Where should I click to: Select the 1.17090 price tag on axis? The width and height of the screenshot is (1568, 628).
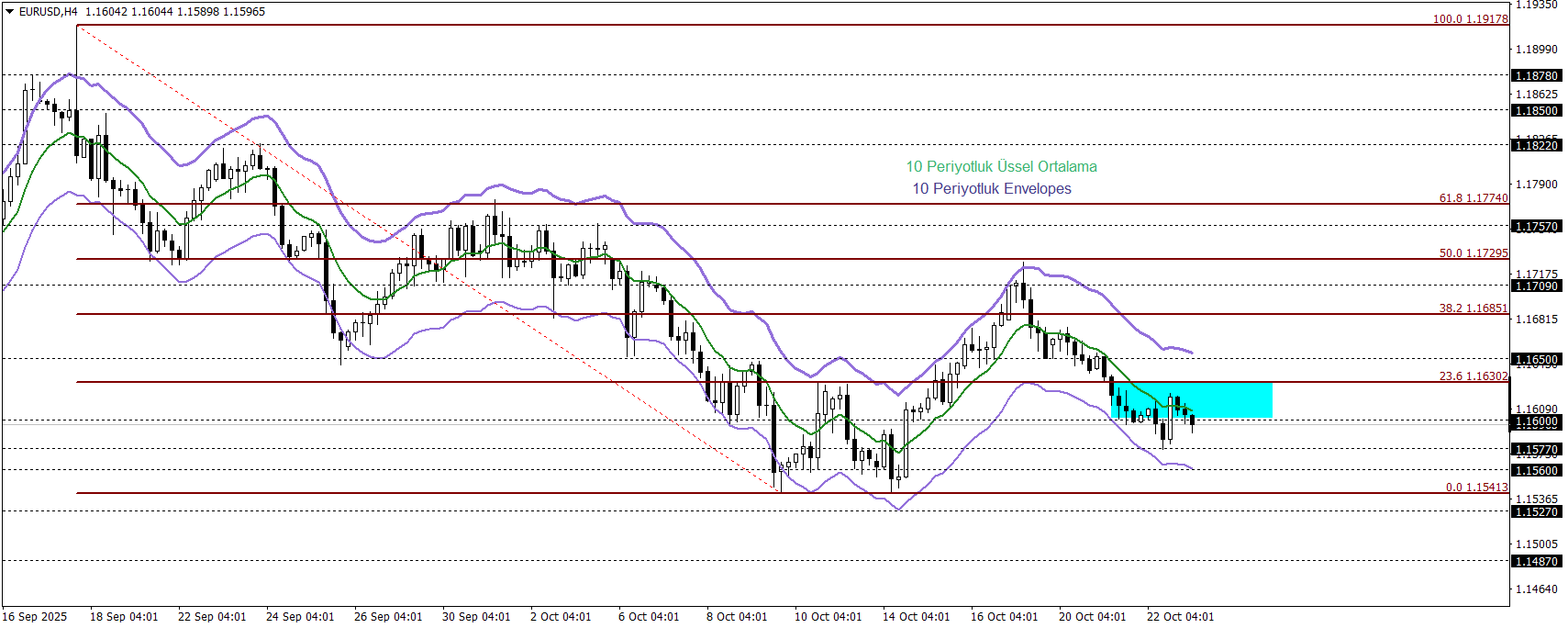[1535, 286]
